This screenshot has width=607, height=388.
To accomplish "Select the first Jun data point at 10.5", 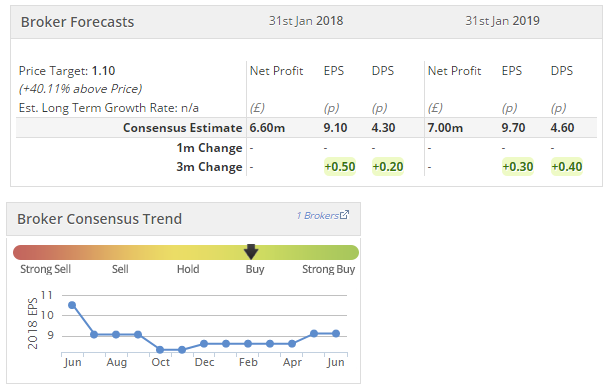I will pos(72,305).
